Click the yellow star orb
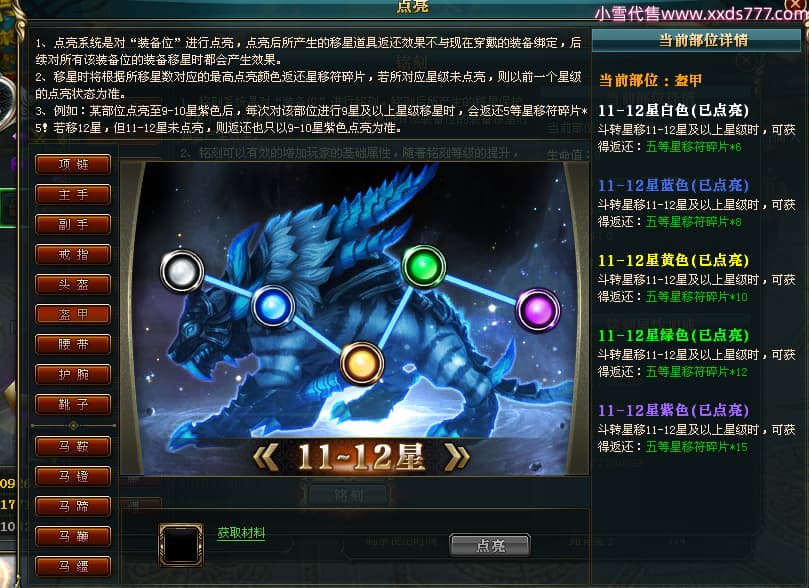This screenshot has height=588, width=809. (362, 363)
